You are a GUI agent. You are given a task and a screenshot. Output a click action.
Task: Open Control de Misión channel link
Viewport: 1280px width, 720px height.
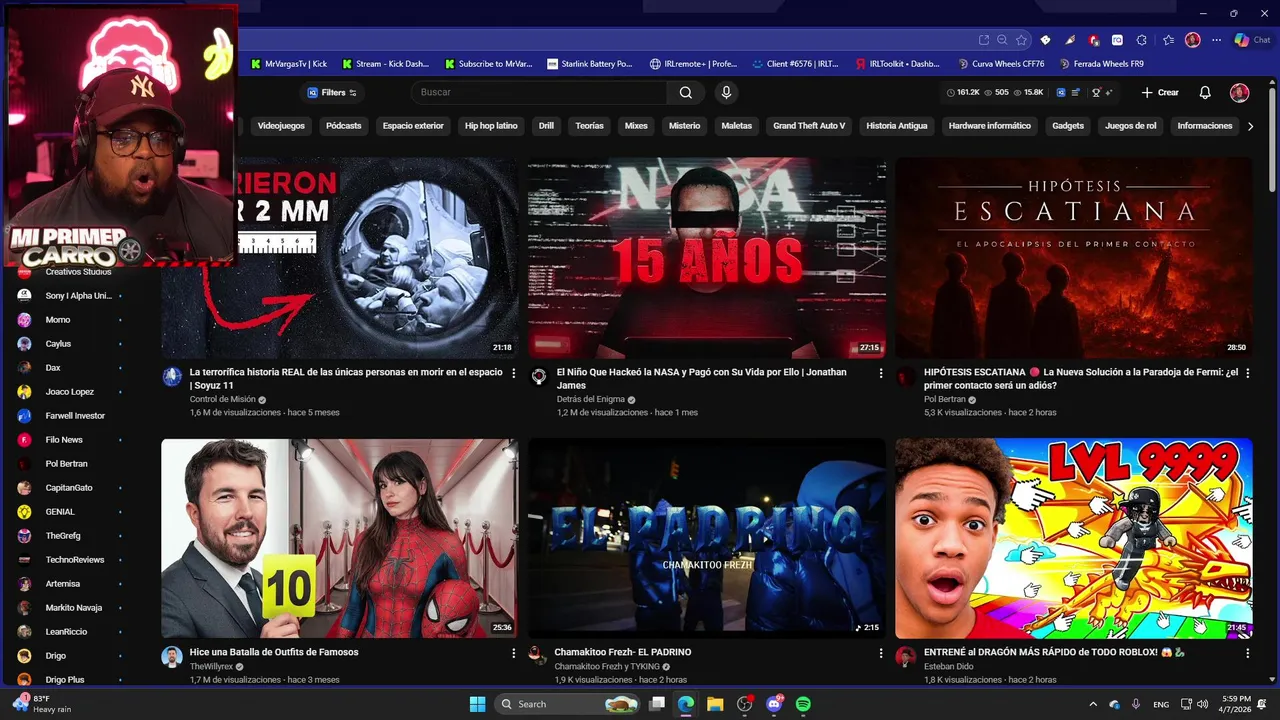pyautogui.click(x=222, y=399)
